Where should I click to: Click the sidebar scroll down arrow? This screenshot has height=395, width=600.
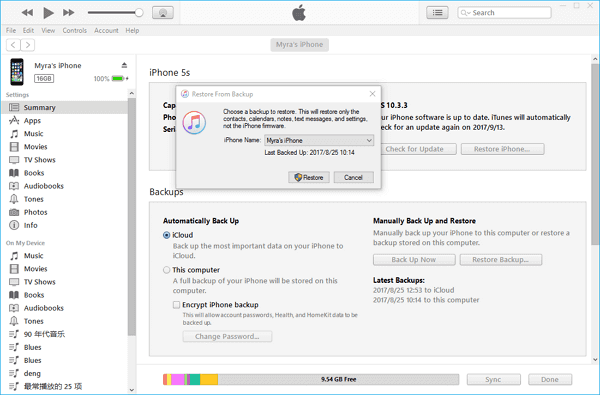tap(132, 390)
